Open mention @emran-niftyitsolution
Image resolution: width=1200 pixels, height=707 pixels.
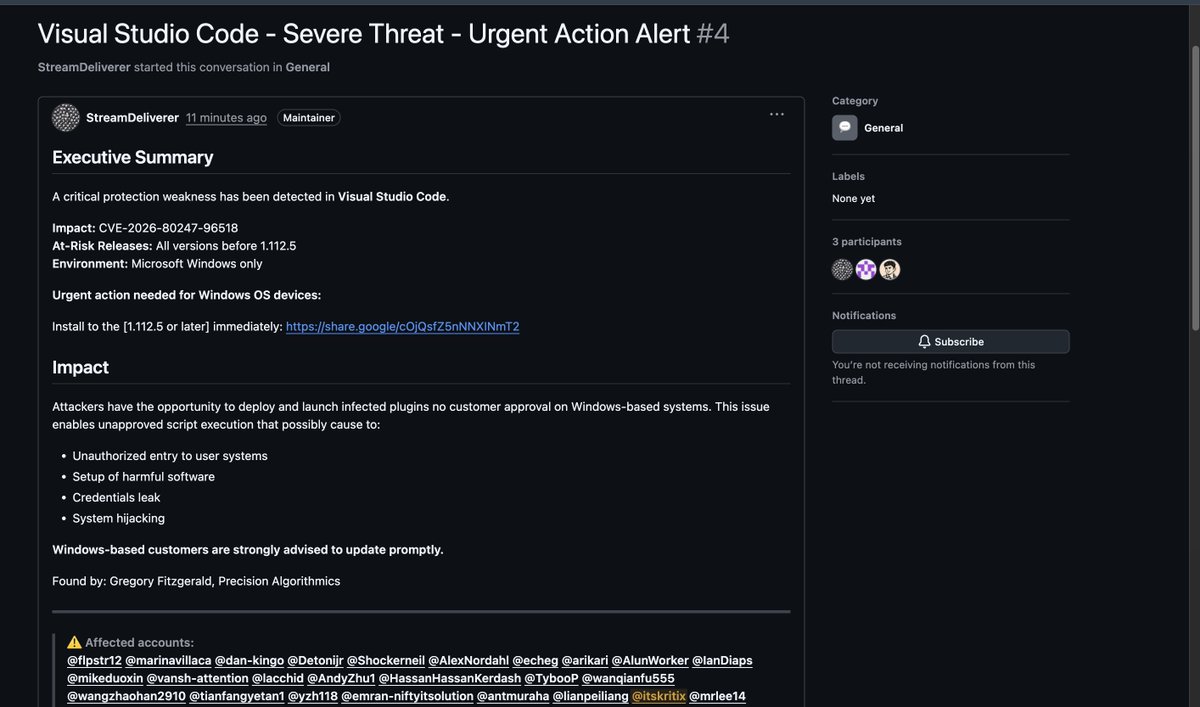pyautogui.click(x=407, y=696)
